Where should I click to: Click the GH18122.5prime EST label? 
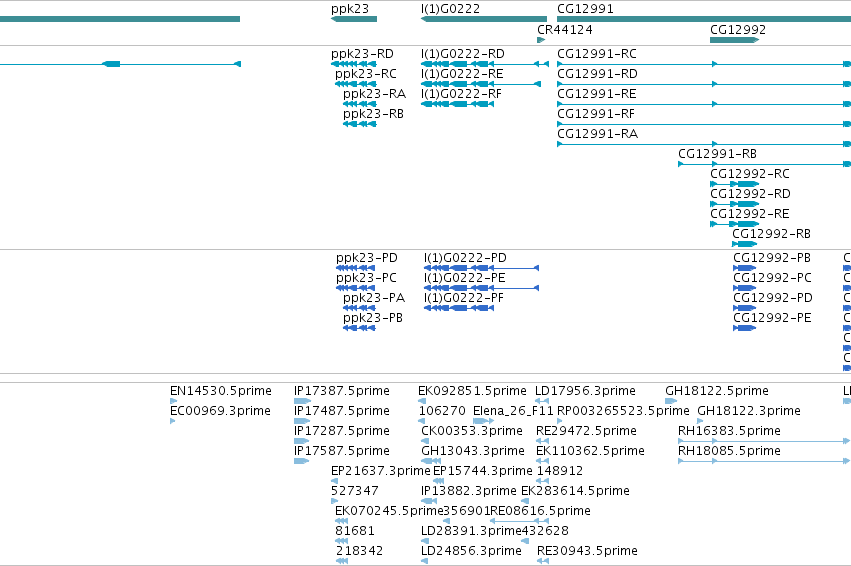717,391
